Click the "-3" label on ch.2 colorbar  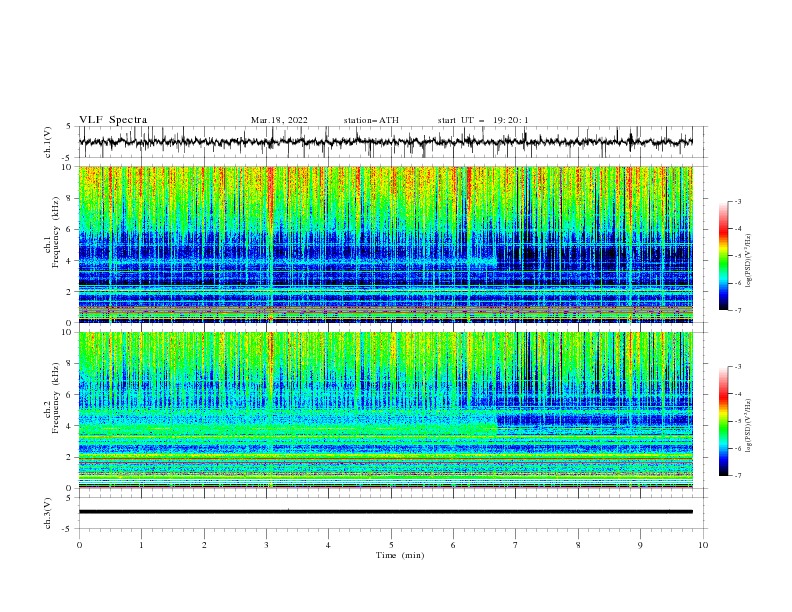click(x=738, y=367)
